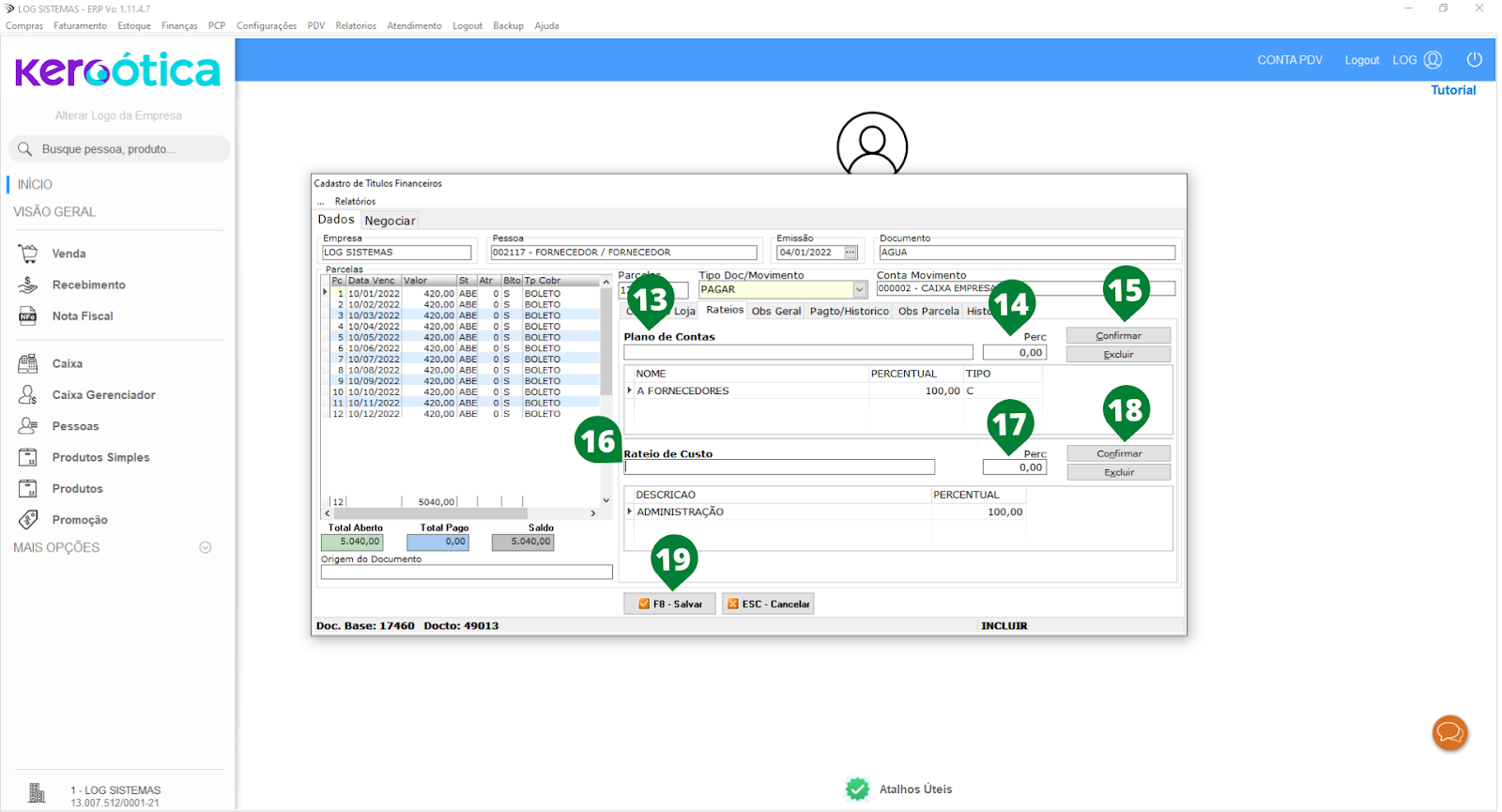The width and height of the screenshot is (1502, 812).
Task: Click the Rateio de Custo Perc field
Action: [x=1014, y=467]
